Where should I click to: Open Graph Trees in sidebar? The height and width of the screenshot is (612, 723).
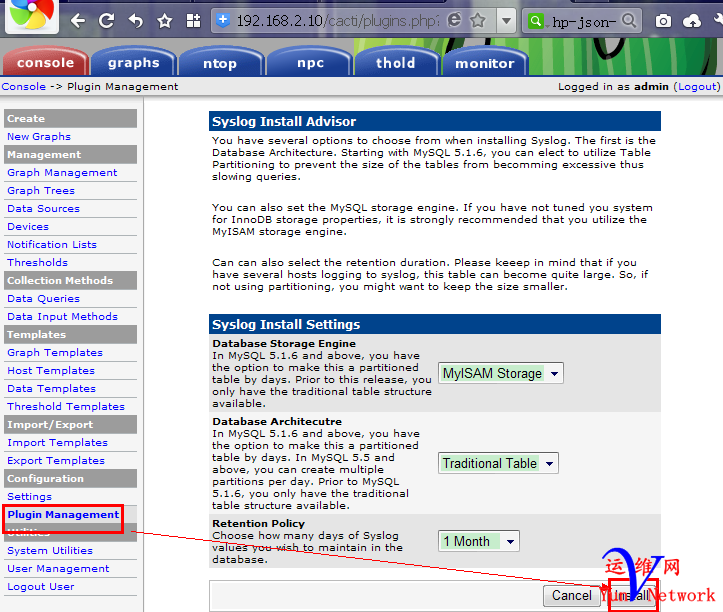(41, 190)
